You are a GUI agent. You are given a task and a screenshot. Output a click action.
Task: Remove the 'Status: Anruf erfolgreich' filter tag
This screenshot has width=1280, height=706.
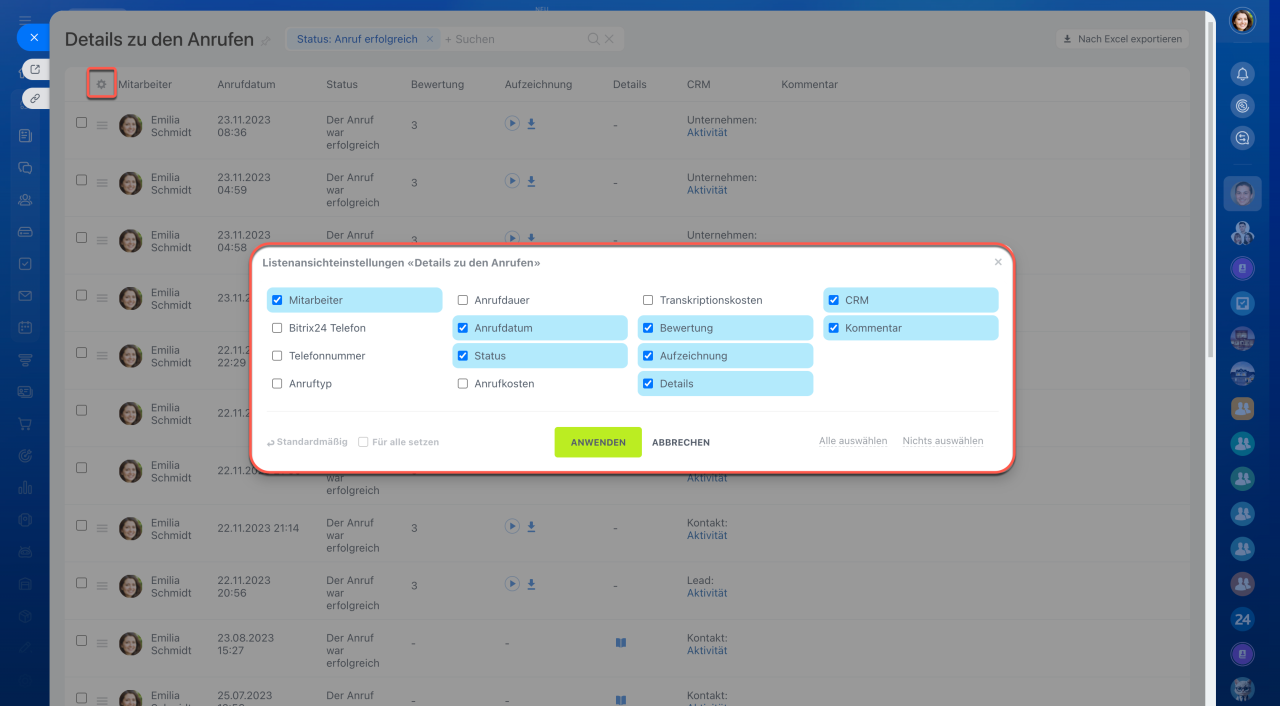430,39
